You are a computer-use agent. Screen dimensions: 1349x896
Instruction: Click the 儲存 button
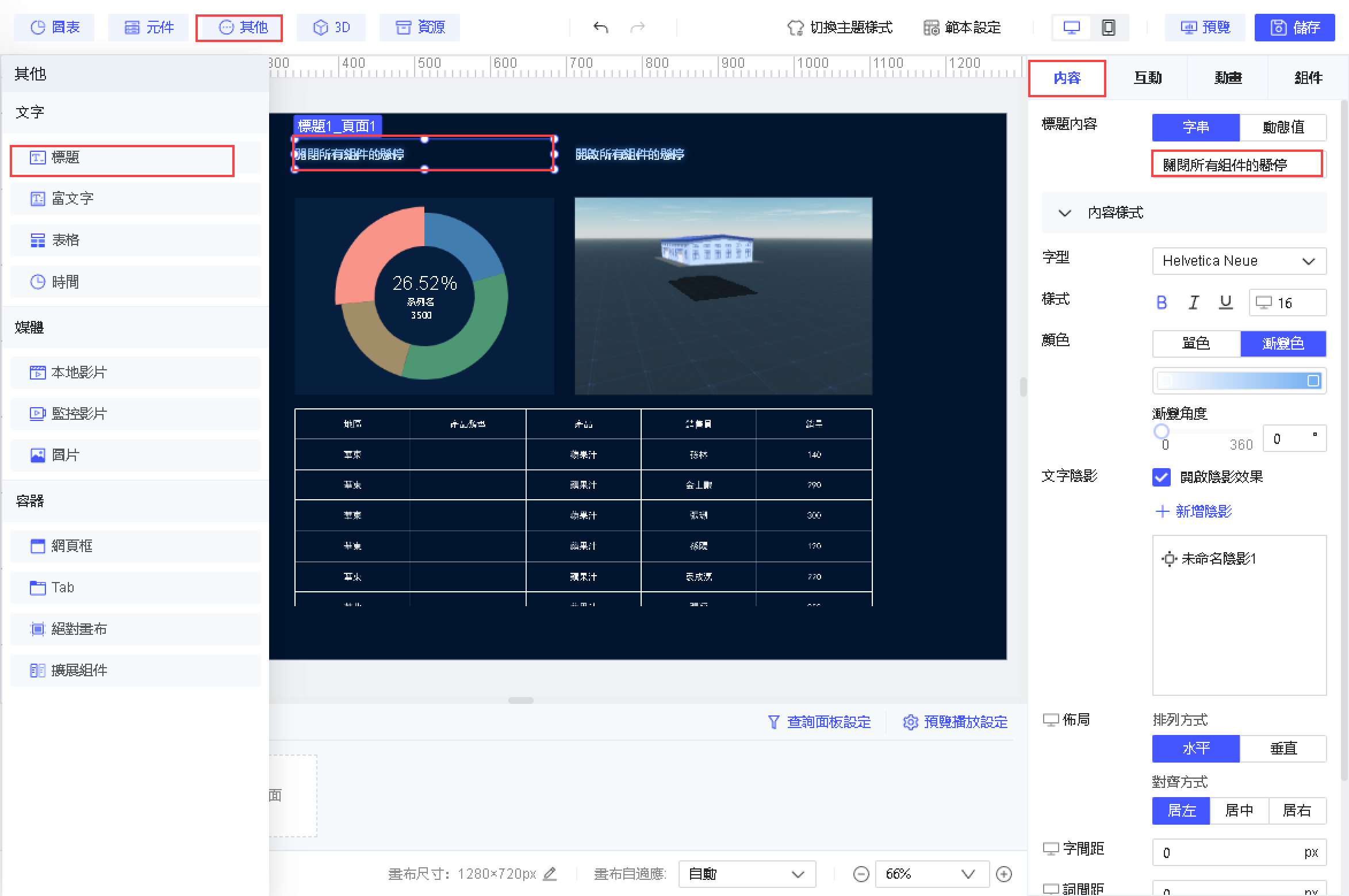coord(1294,28)
